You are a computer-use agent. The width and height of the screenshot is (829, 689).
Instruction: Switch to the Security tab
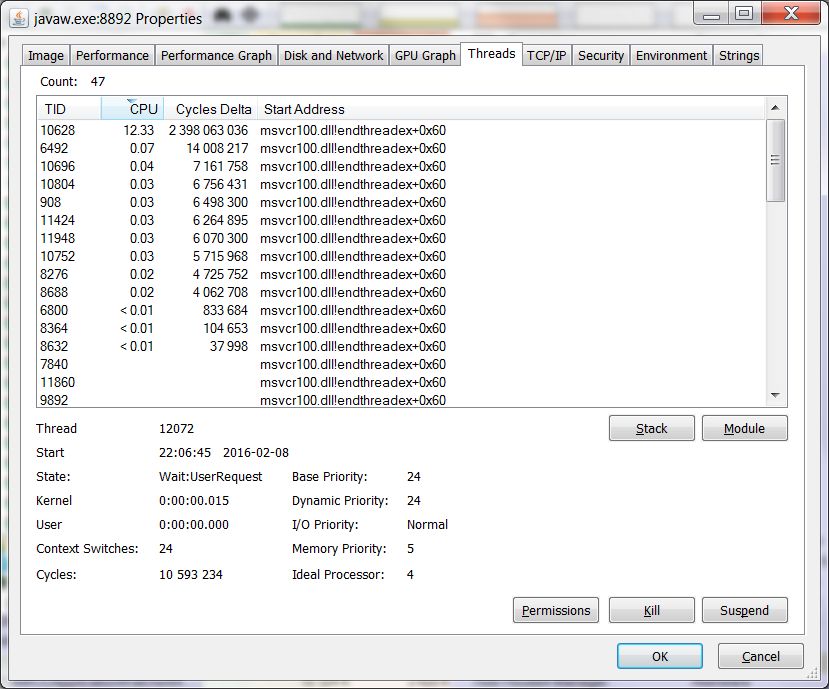601,56
